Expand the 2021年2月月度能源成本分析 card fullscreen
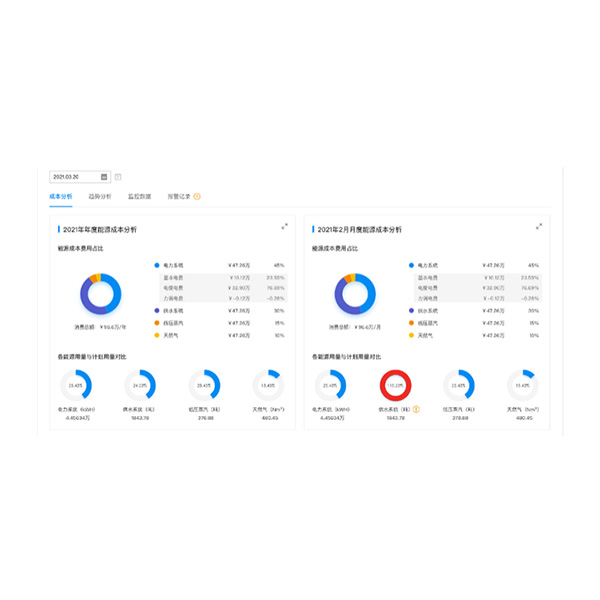Image resolution: width=600 pixels, height=600 pixels. click(539, 227)
